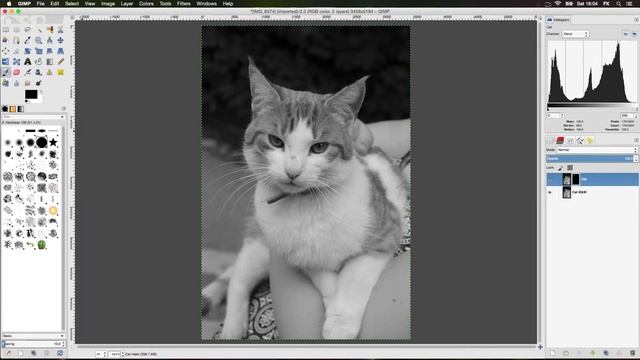
Task: Select the Alignment tool
Action: pyautogui.click(x=6, y=51)
